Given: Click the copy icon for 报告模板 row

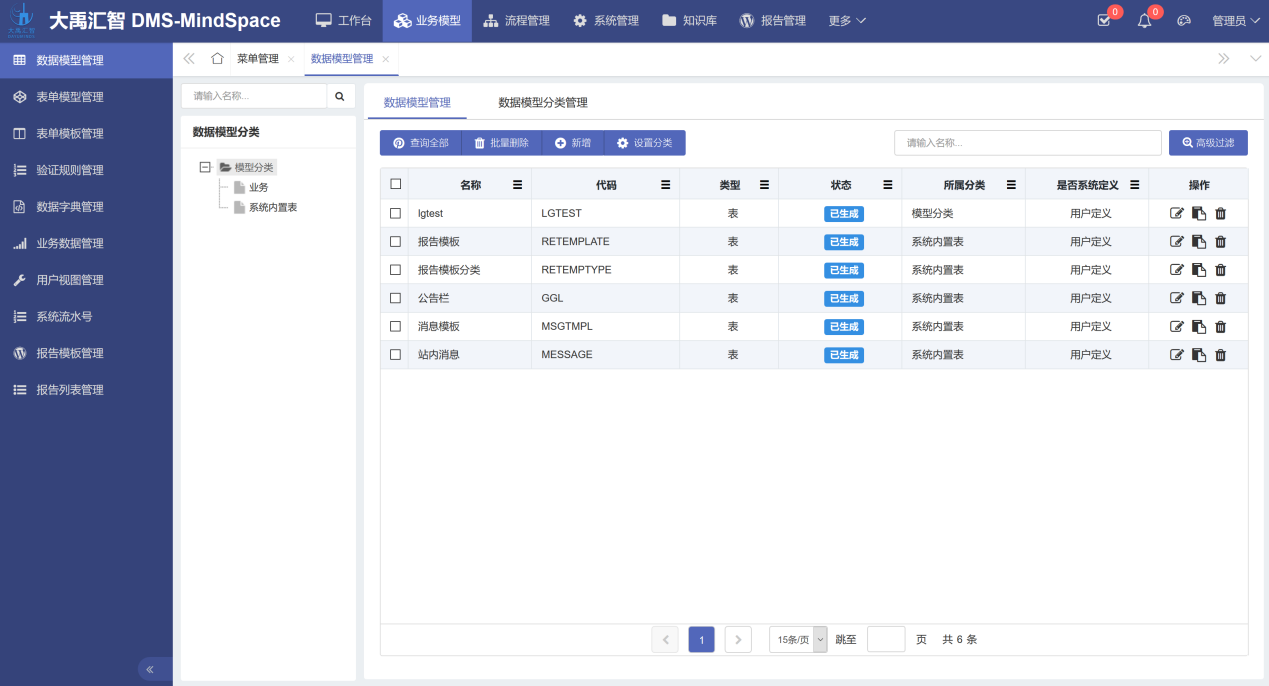Looking at the screenshot, I should pos(1199,242).
